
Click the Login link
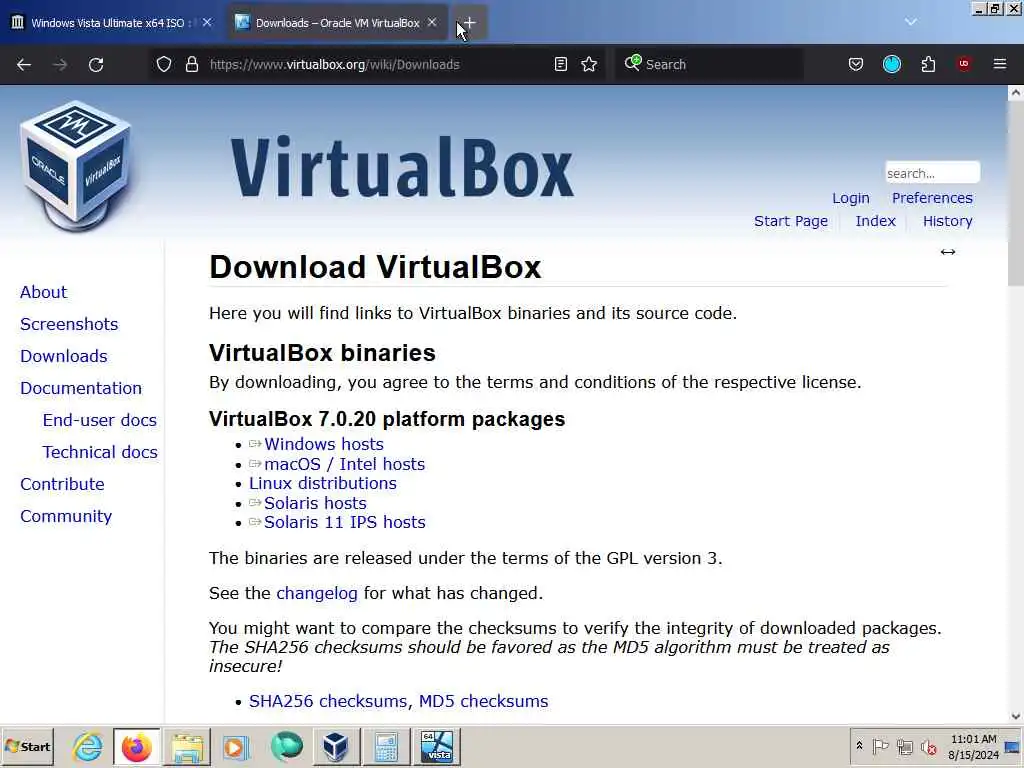coord(851,198)
